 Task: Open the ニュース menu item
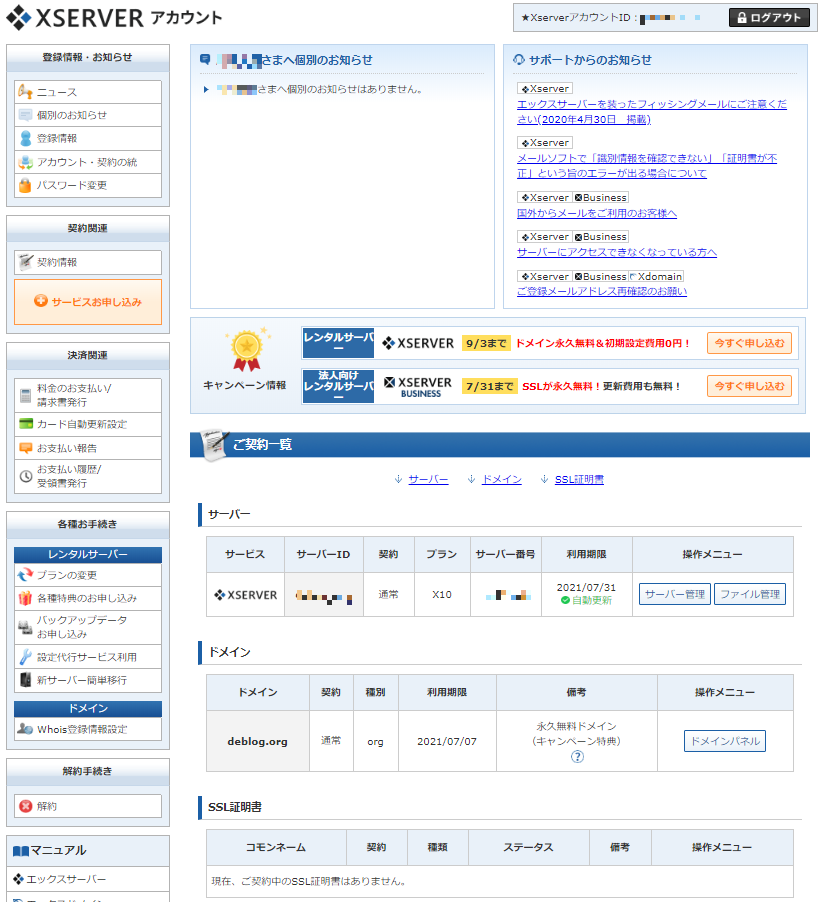point(88,92)
